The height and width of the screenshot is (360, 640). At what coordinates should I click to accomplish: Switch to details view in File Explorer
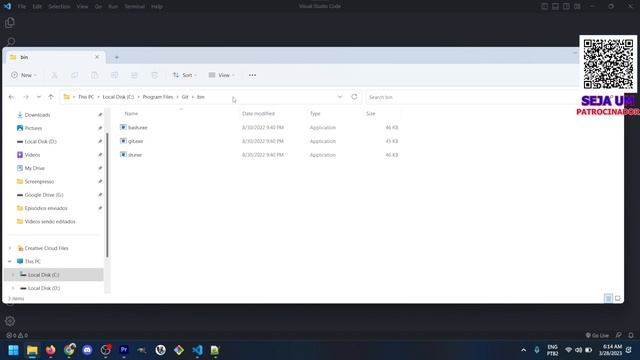pyautogui.click(x=608, y=298)
